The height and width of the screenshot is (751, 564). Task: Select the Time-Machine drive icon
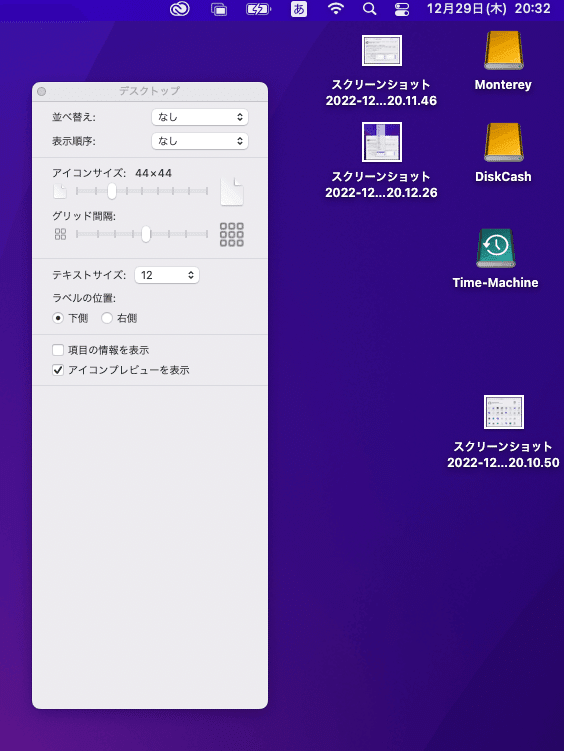pos(496,248)
